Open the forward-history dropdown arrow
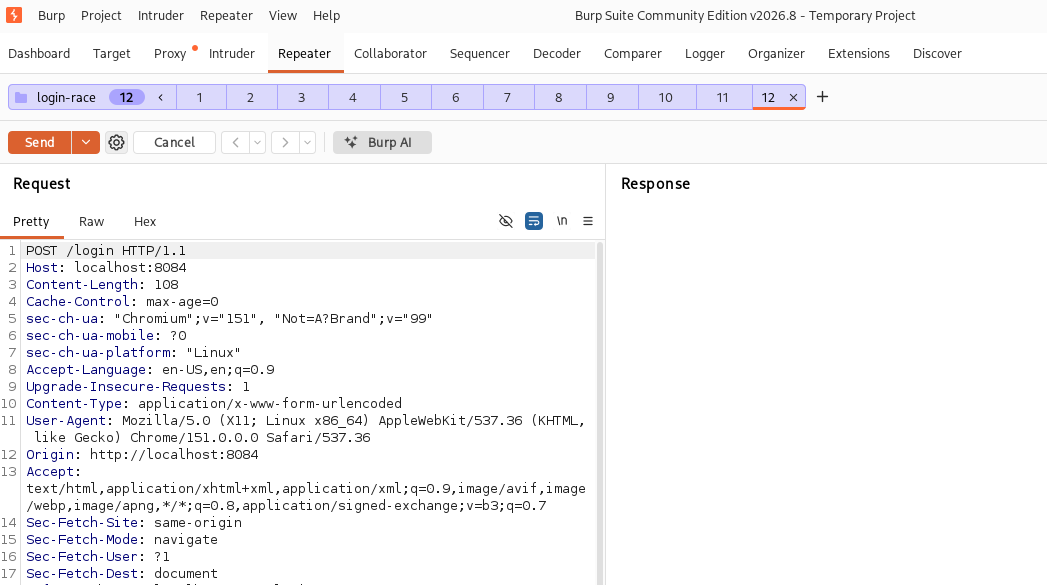The image size is (1047, 585). click(x=307, y=142)
